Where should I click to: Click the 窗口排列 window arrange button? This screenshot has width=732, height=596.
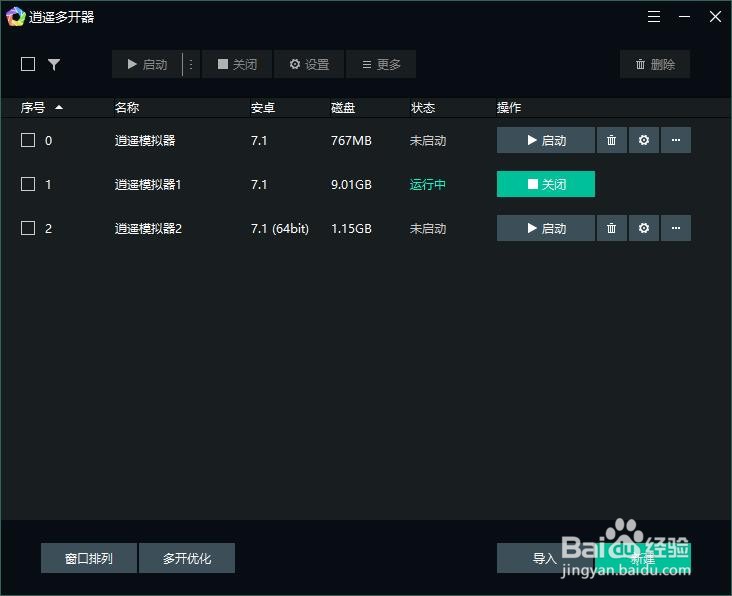[x=89, y=558]
